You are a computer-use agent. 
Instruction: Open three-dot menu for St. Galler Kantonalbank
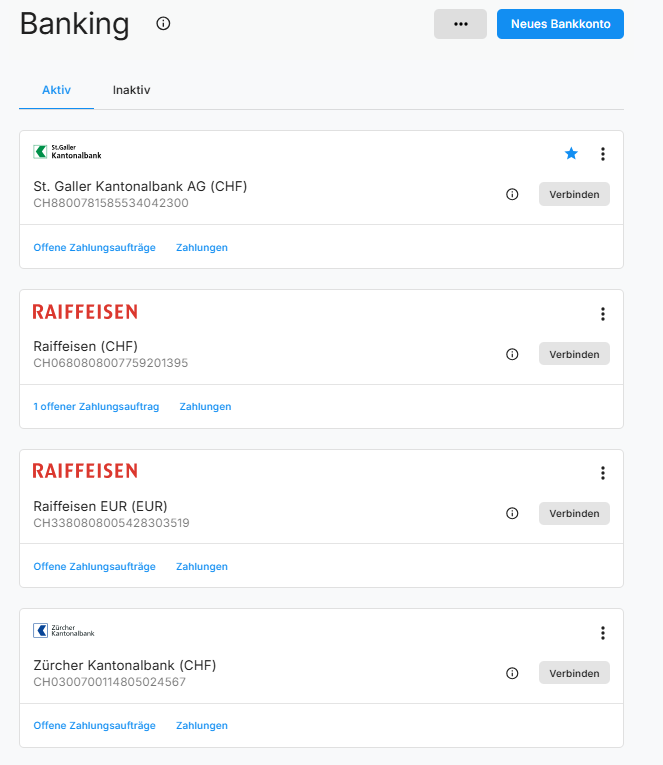[603, 154]
